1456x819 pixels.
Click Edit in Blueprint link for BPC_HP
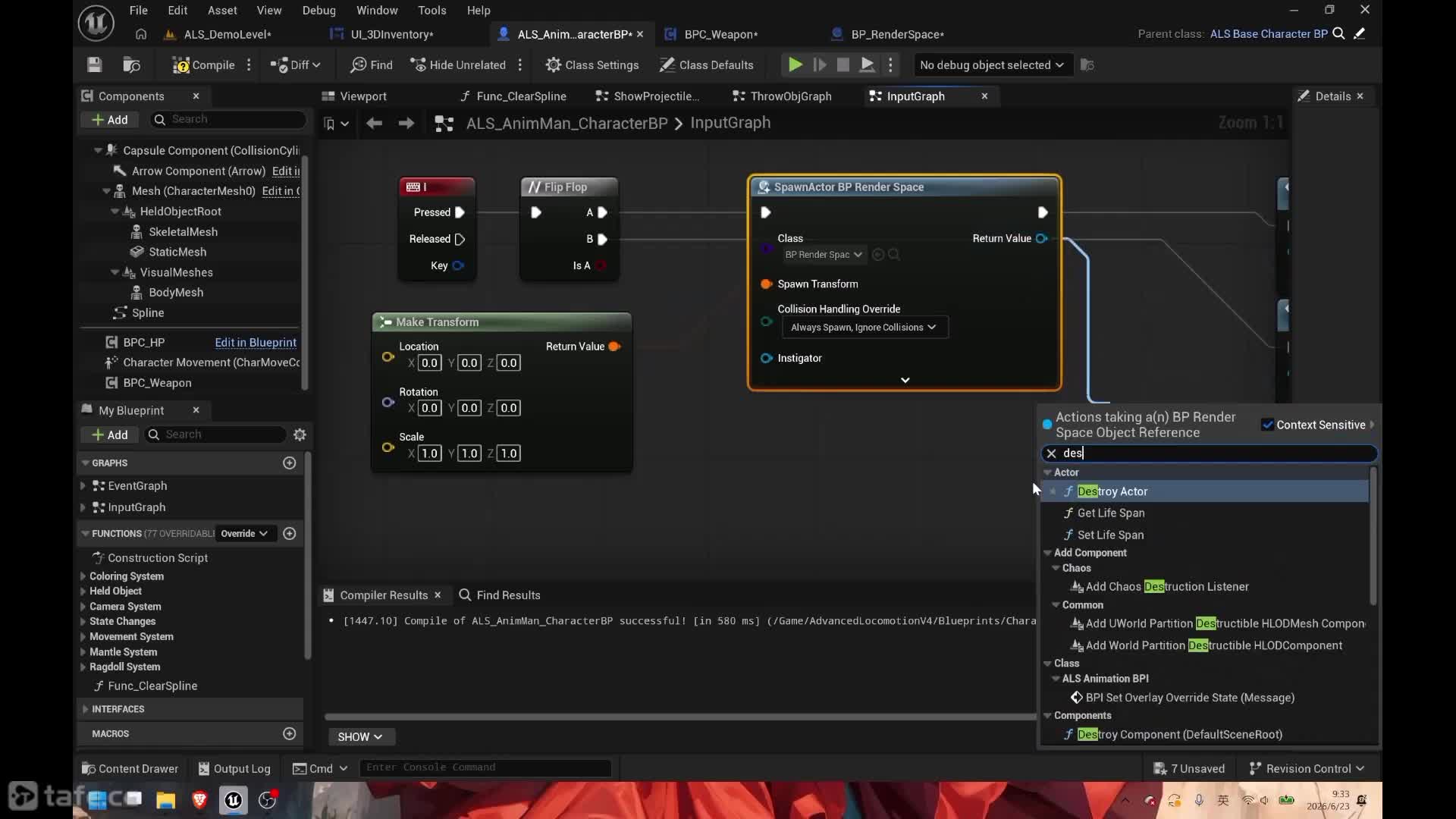[x=256, y=343]
